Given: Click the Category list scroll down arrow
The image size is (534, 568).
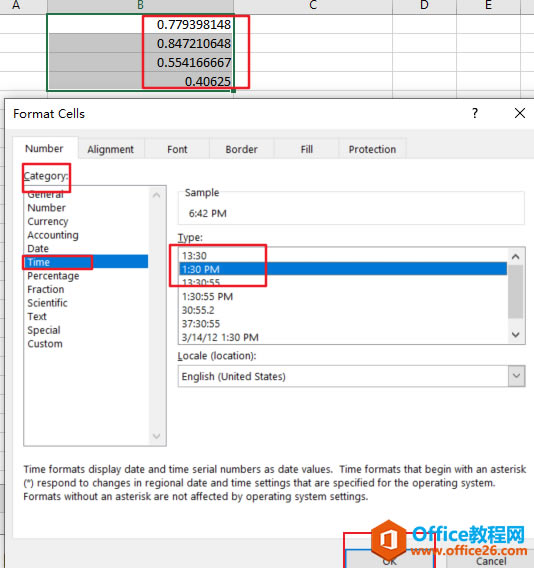Looking at the screenshot, I should click(x=157, y=436).
